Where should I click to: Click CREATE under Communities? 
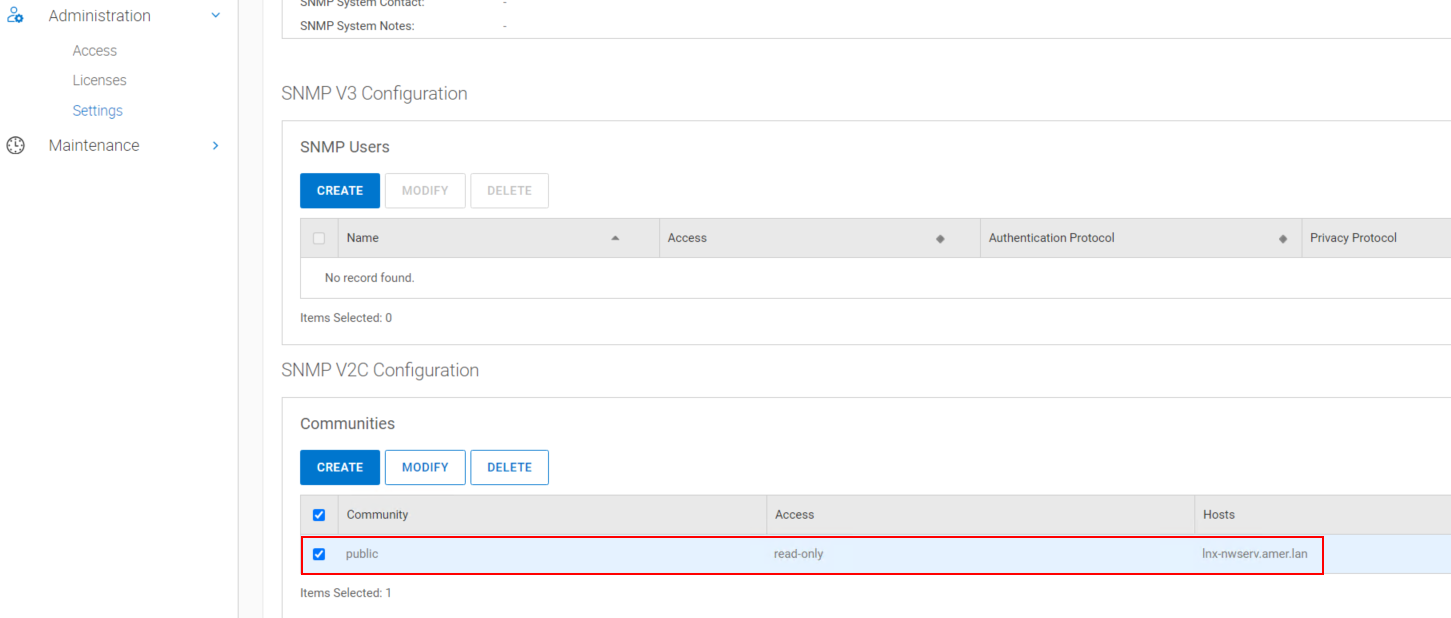pos(340,467)
